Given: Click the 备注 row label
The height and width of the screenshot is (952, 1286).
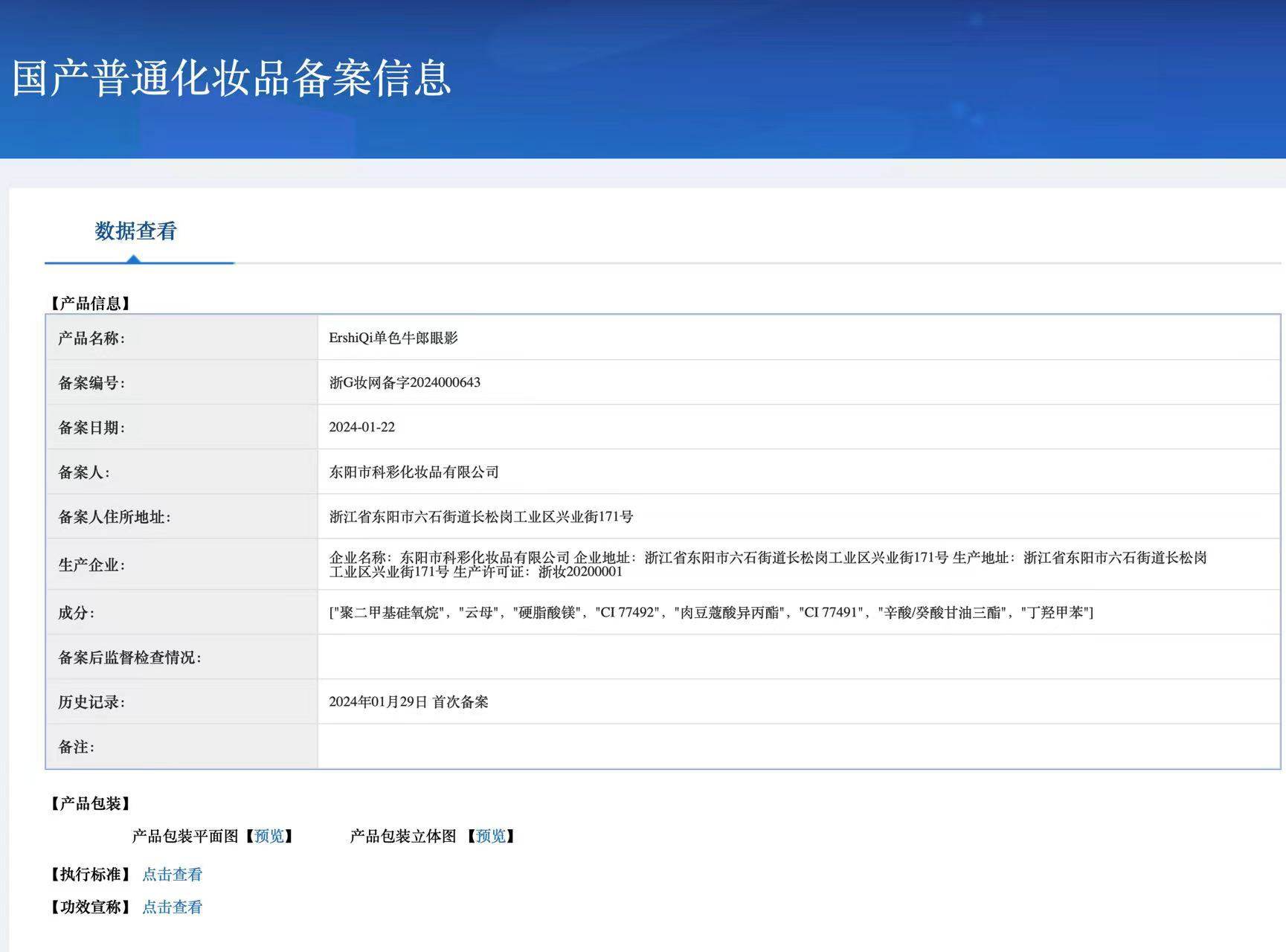Looking at the screenshot, I should point(76,747).
